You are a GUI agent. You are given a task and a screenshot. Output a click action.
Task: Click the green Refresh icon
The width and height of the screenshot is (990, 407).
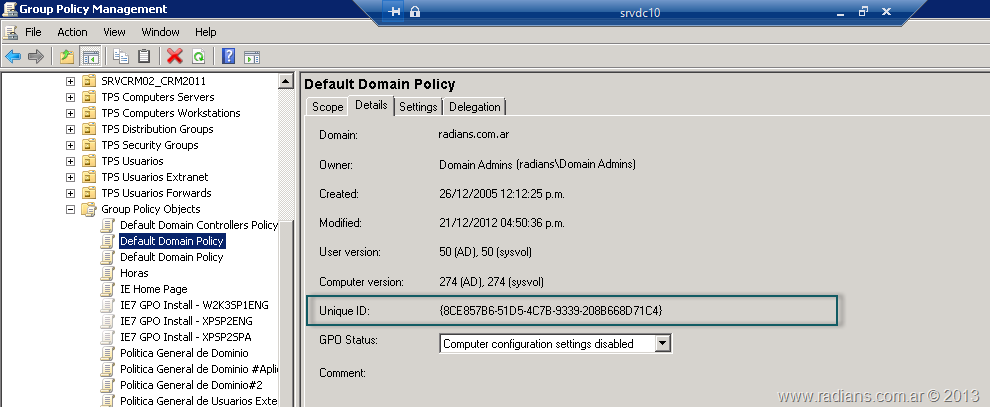(198, 56)
